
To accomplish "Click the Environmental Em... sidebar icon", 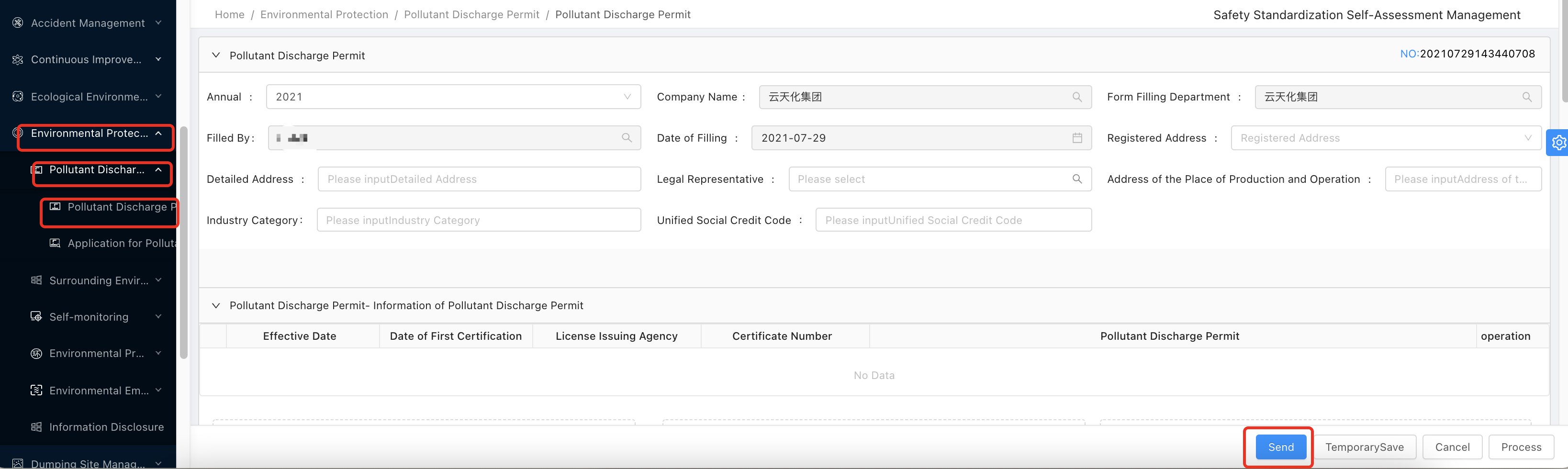I will (x=36, y=390).
